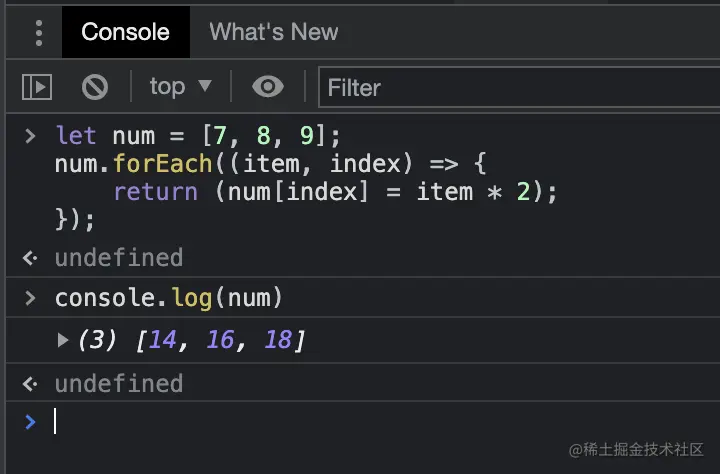The width and height of the screenshot is (720, 474).
Task: Focus the Filter input field
Action: (x=515, y=88)
